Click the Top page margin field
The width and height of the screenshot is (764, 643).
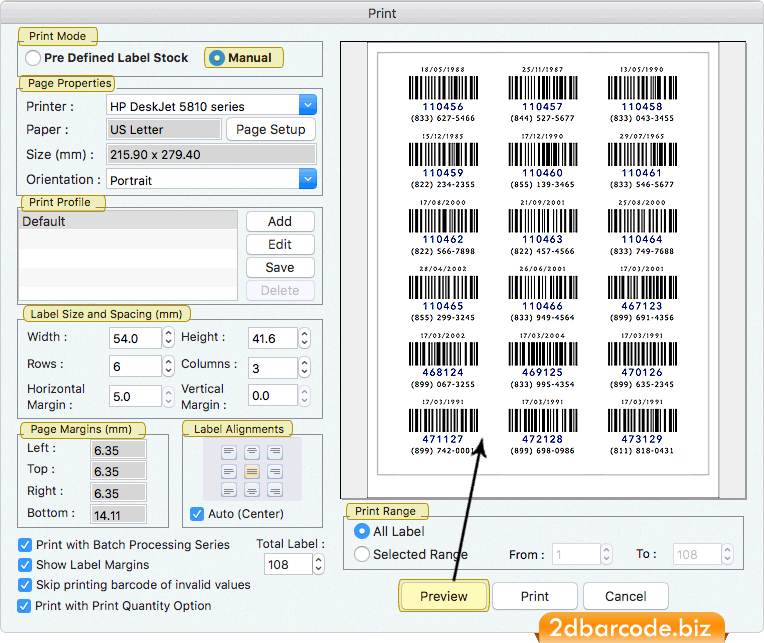click(x=118, y=471)
